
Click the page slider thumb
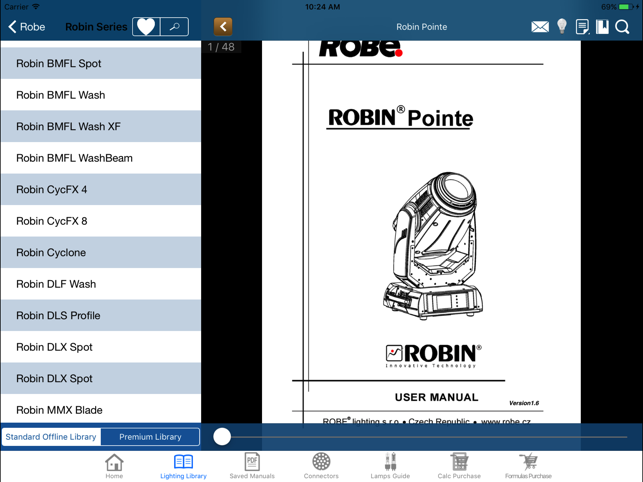point(222,437)
